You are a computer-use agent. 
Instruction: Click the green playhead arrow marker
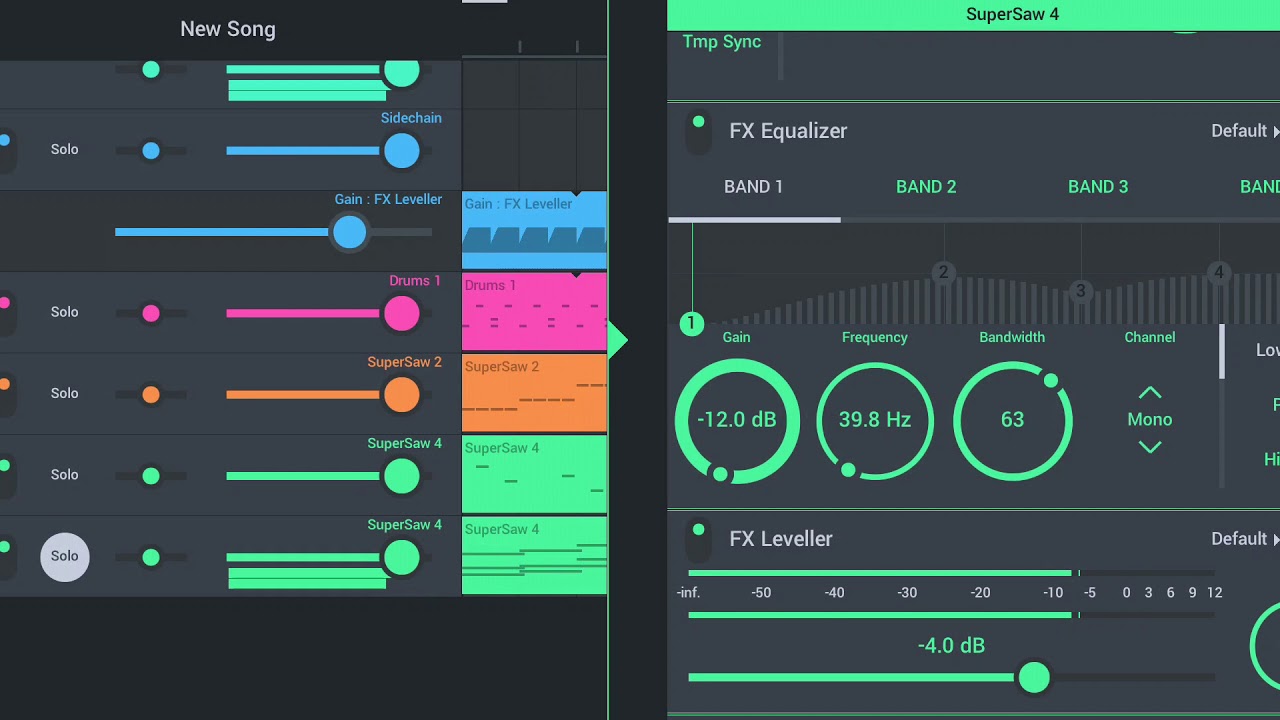[x=618, y=340]
